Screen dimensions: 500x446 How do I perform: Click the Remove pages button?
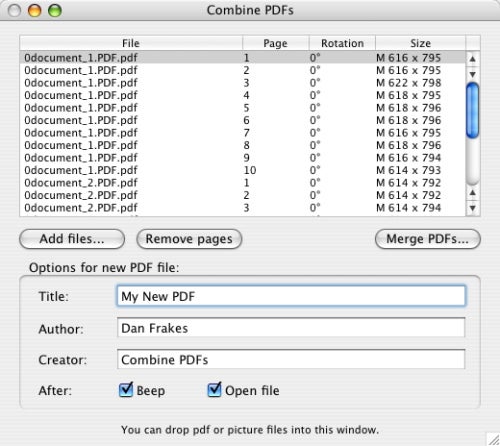(189, 239)
